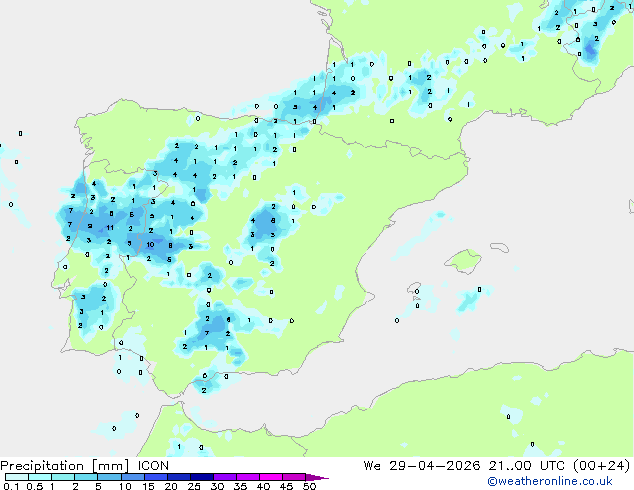Click the 45 to 50 mm legend swatch
634x490 pixels.
coord(294,477)
